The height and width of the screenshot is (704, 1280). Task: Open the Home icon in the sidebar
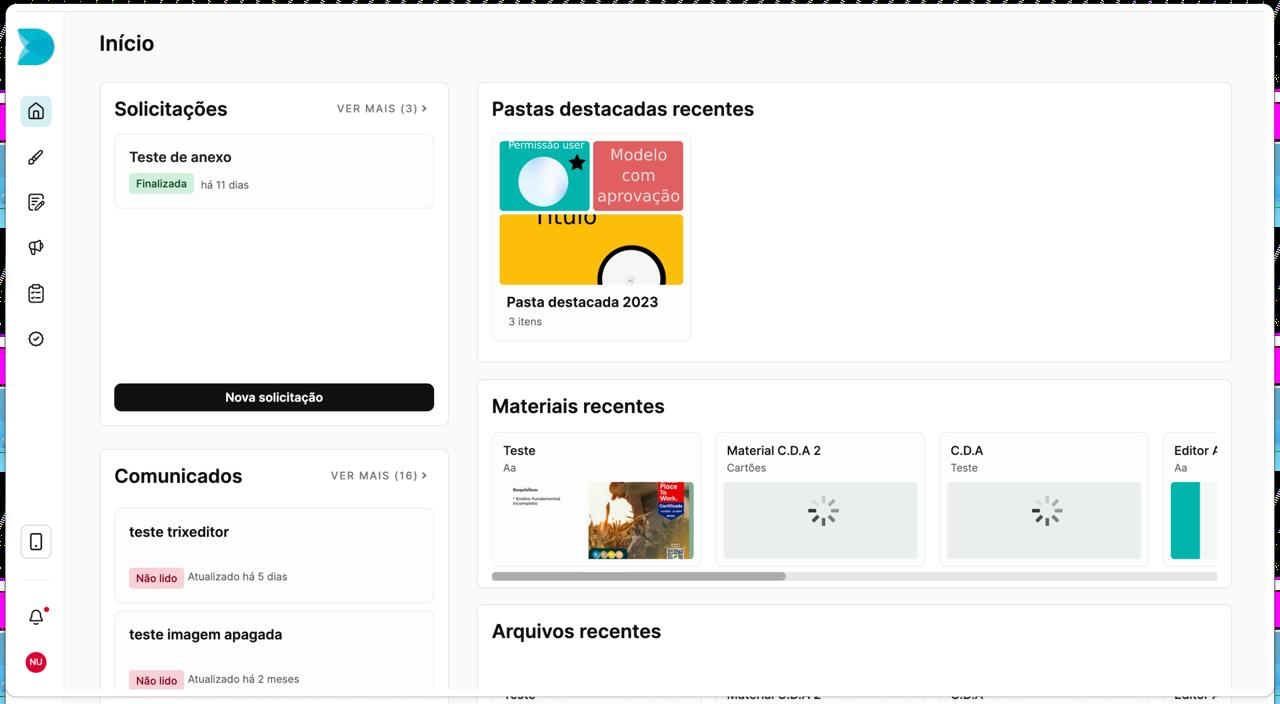coord(36,111)
